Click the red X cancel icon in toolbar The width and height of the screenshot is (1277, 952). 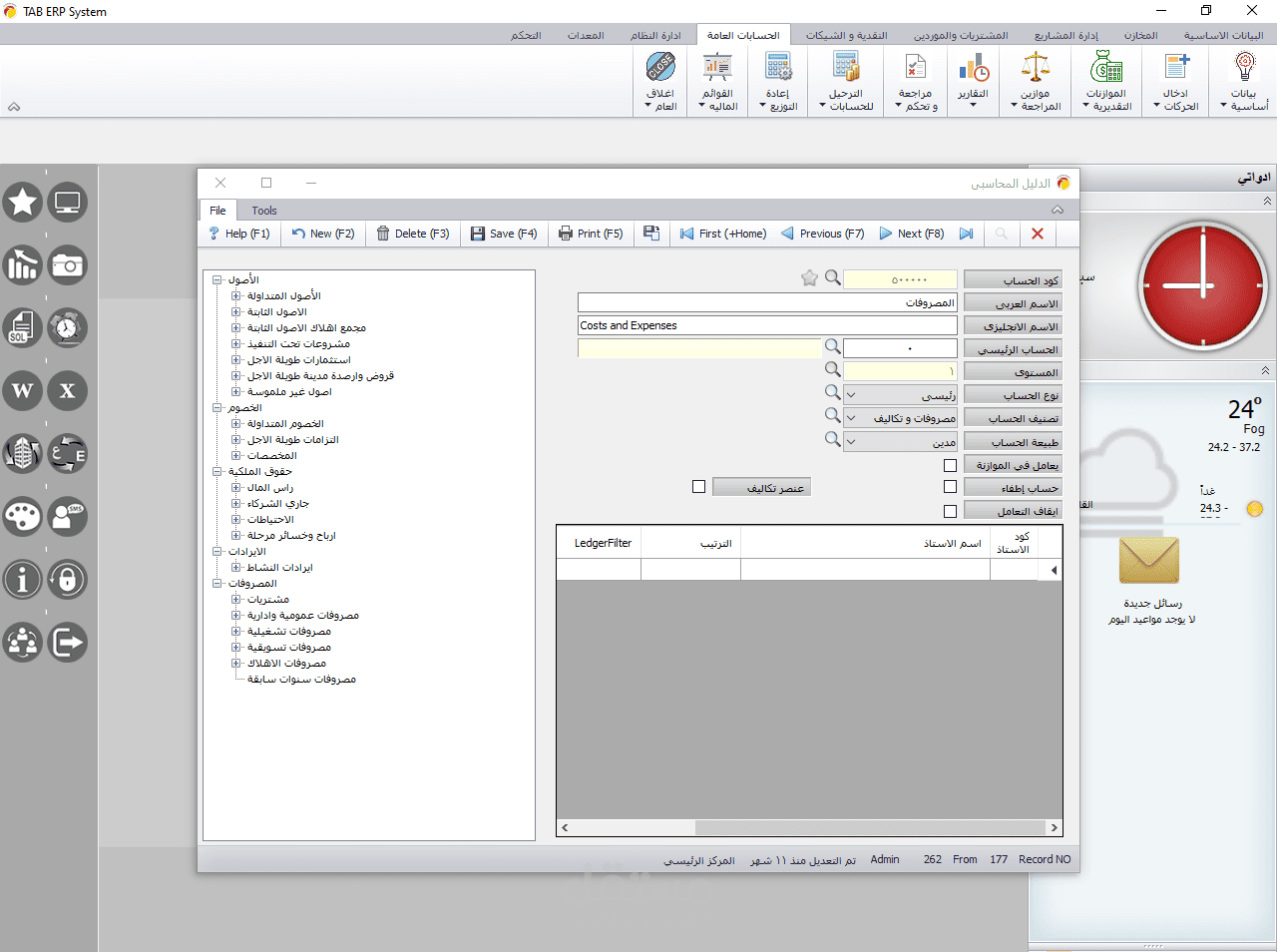point(1037,234)
